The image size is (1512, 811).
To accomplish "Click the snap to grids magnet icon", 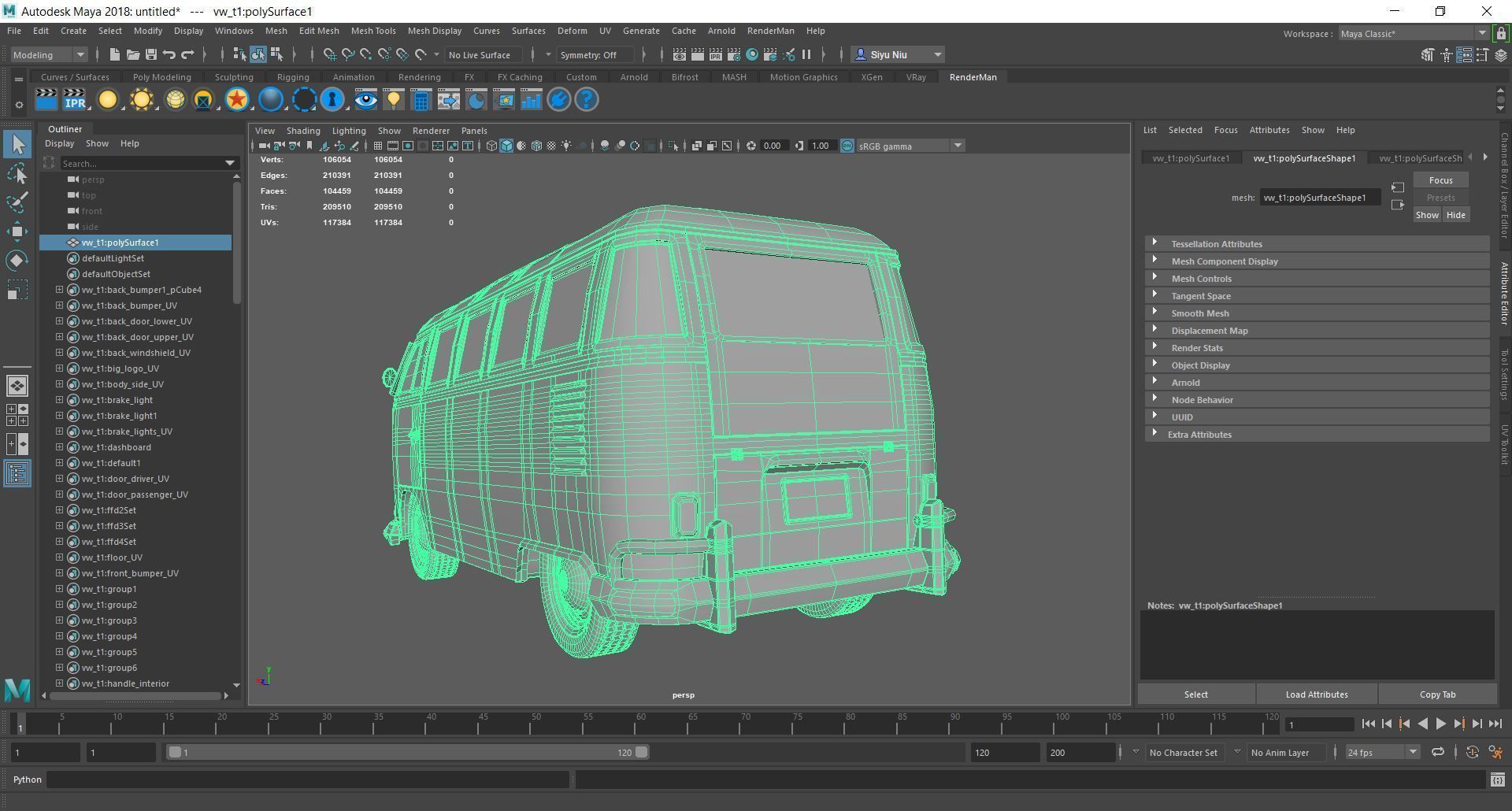I will point(329,54).
